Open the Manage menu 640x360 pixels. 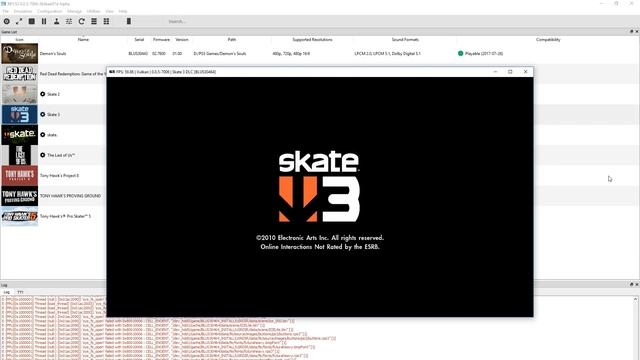(x=74, y=11)
